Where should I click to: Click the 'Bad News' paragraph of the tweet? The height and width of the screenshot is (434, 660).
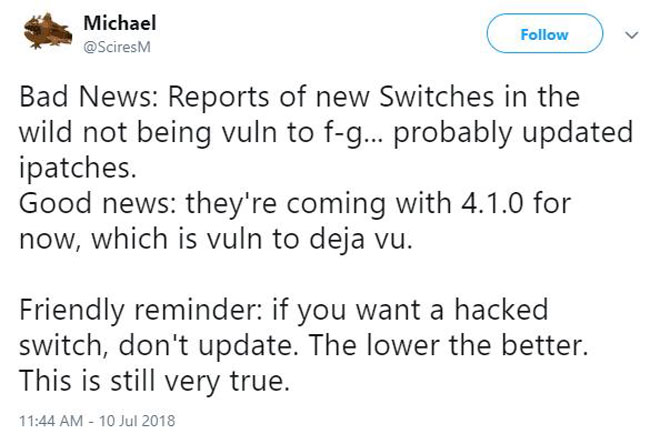[x=326, y=132]
